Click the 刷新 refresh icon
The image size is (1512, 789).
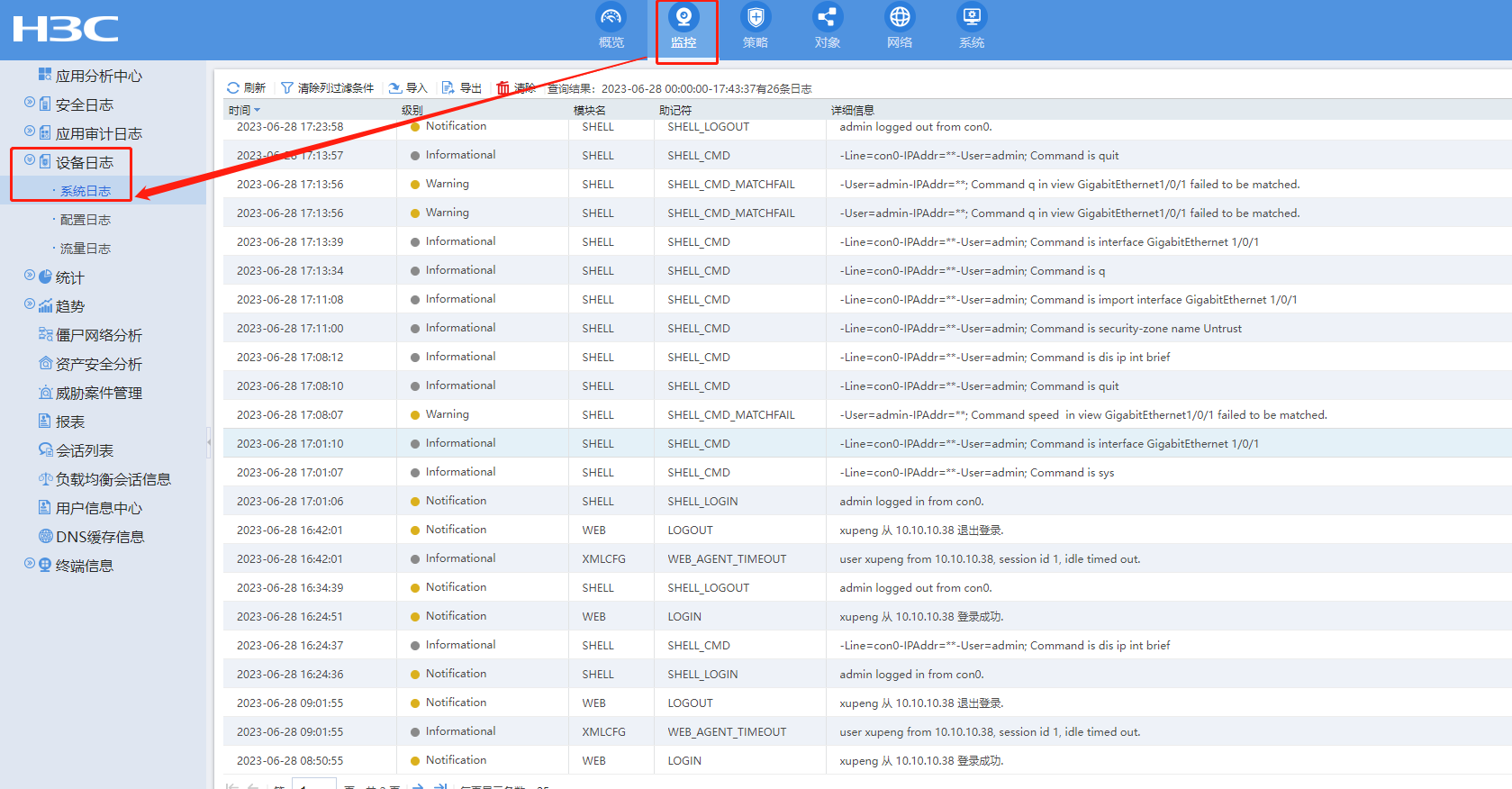[x=233, y=88]
